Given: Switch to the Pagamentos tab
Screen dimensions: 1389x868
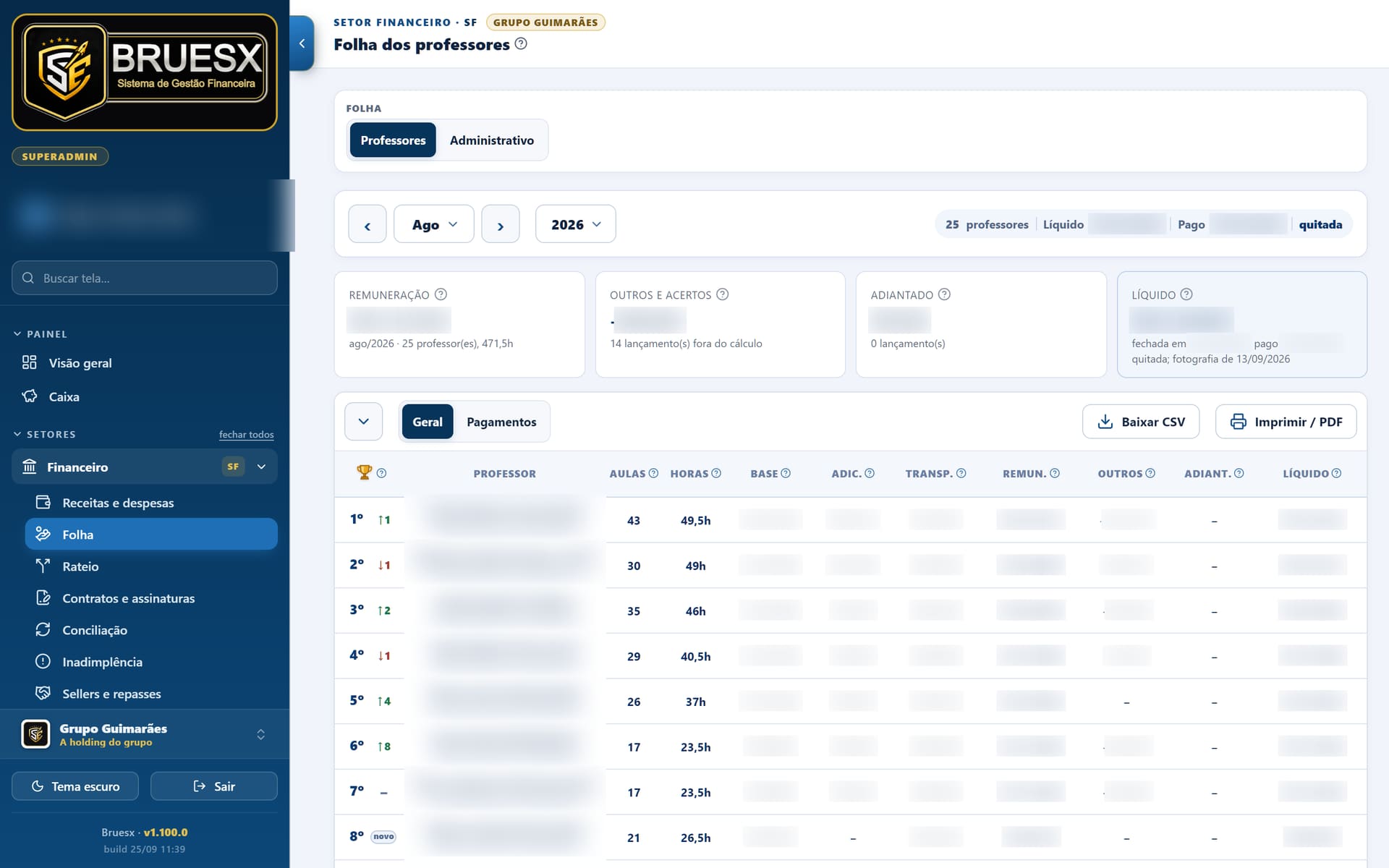Looking at the screenshot, I should [501, 422].
